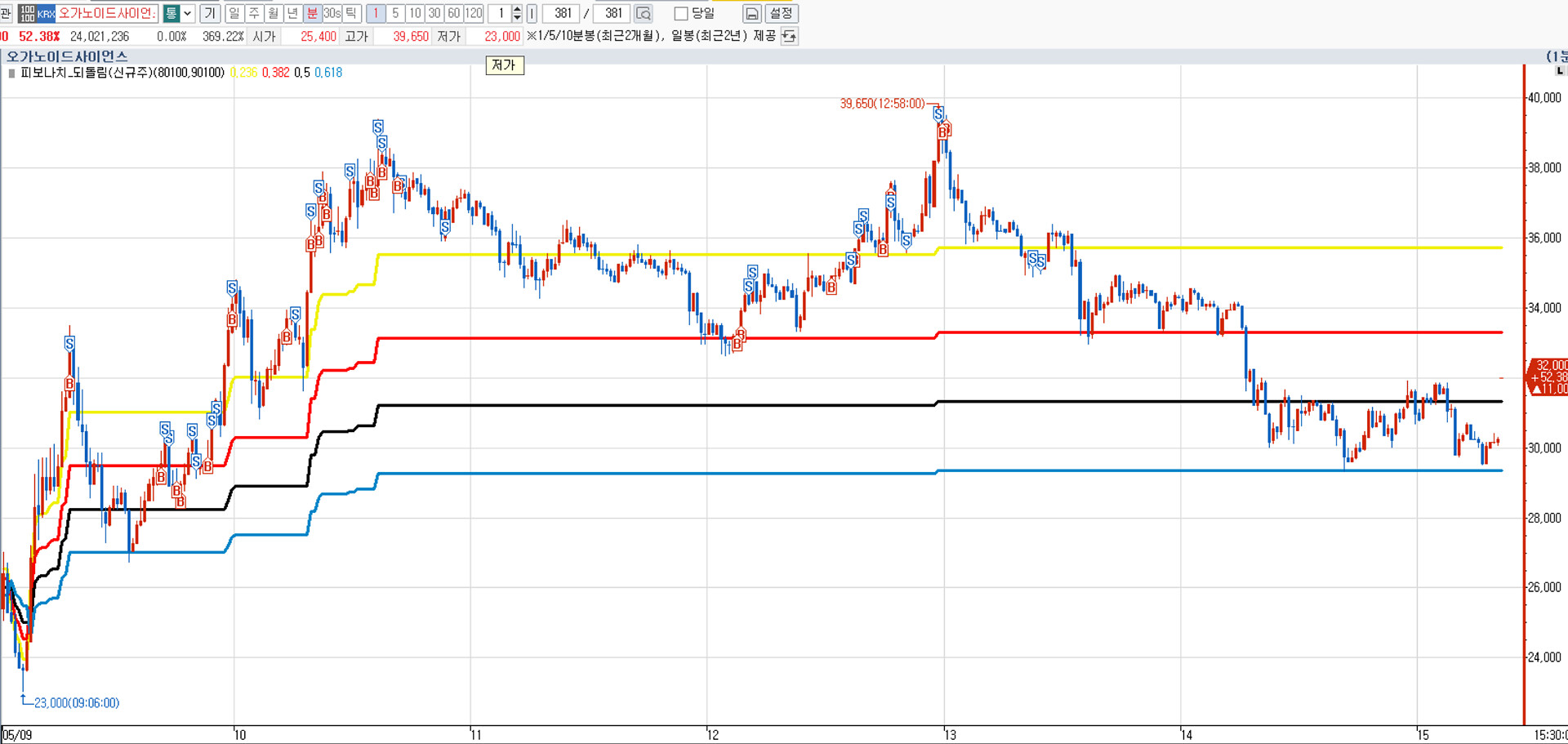Click the 36,000 price axis label

click(x=1544, y=238)
